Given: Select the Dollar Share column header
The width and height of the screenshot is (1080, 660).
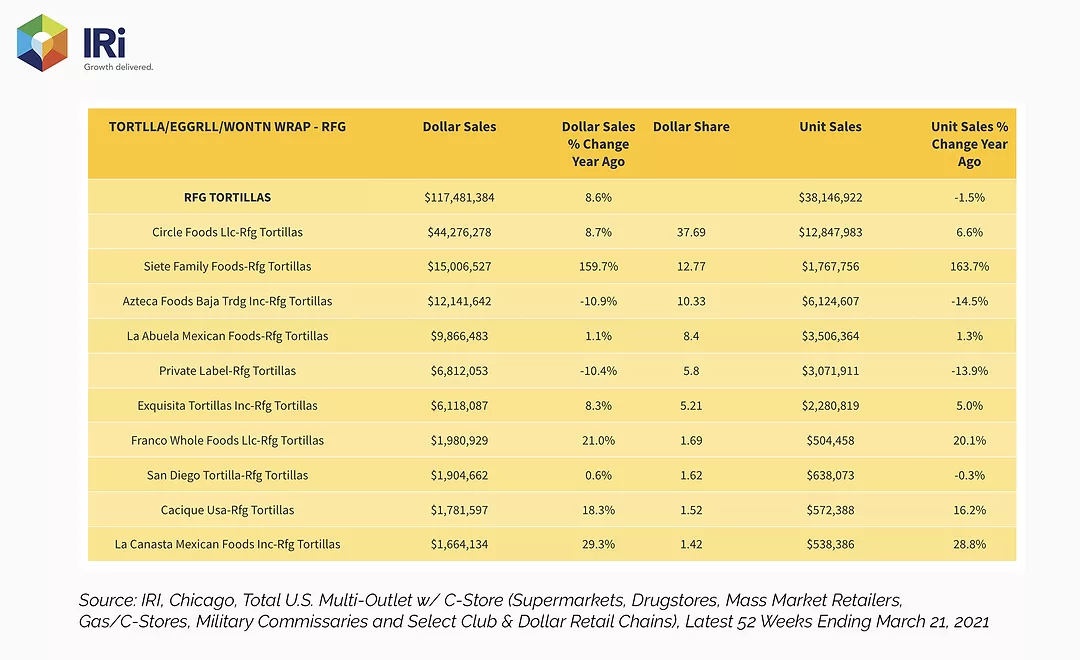Looking at the screenshot, I should (x=691, y=127).
